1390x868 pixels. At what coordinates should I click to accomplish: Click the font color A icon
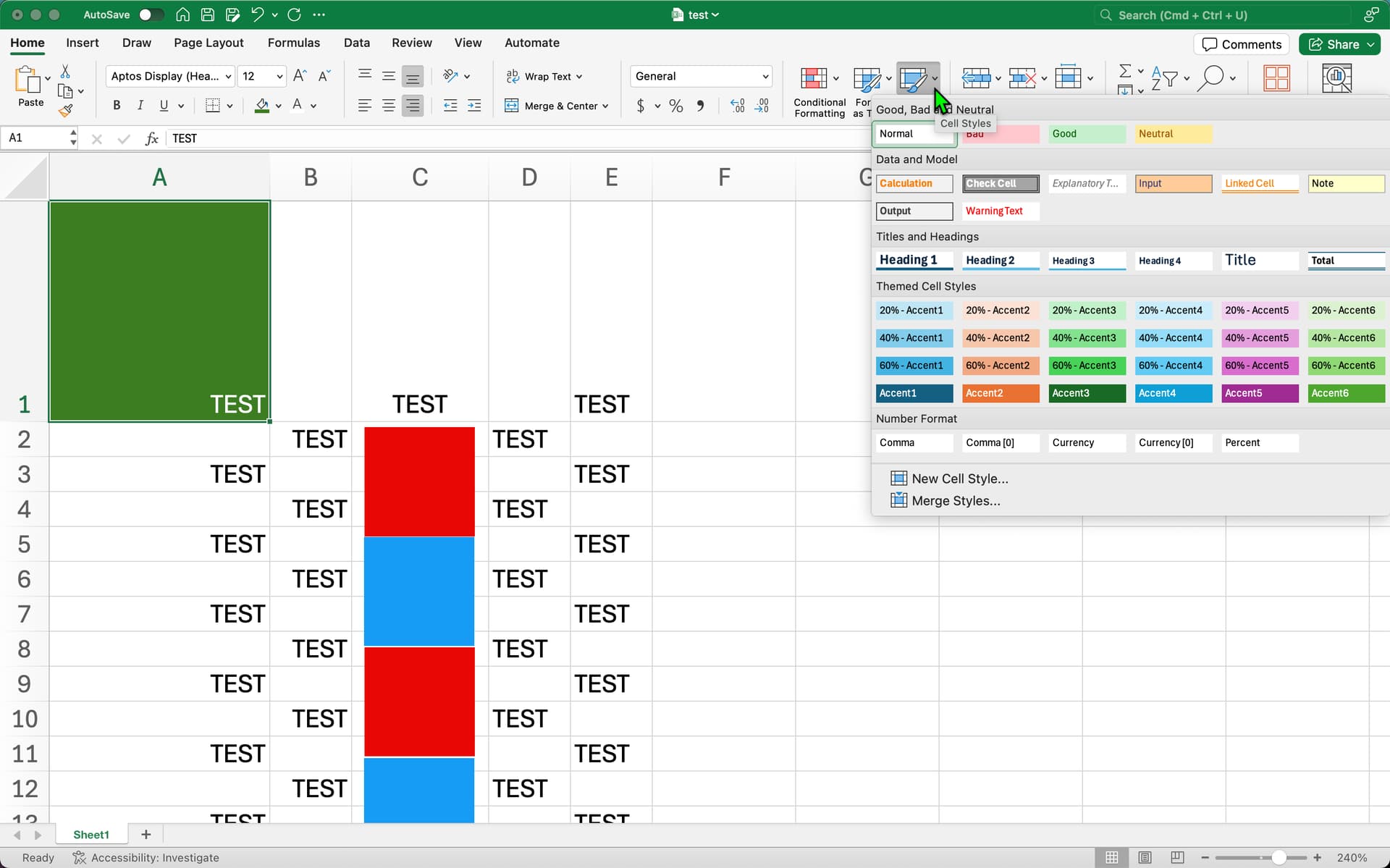[297, 106]
